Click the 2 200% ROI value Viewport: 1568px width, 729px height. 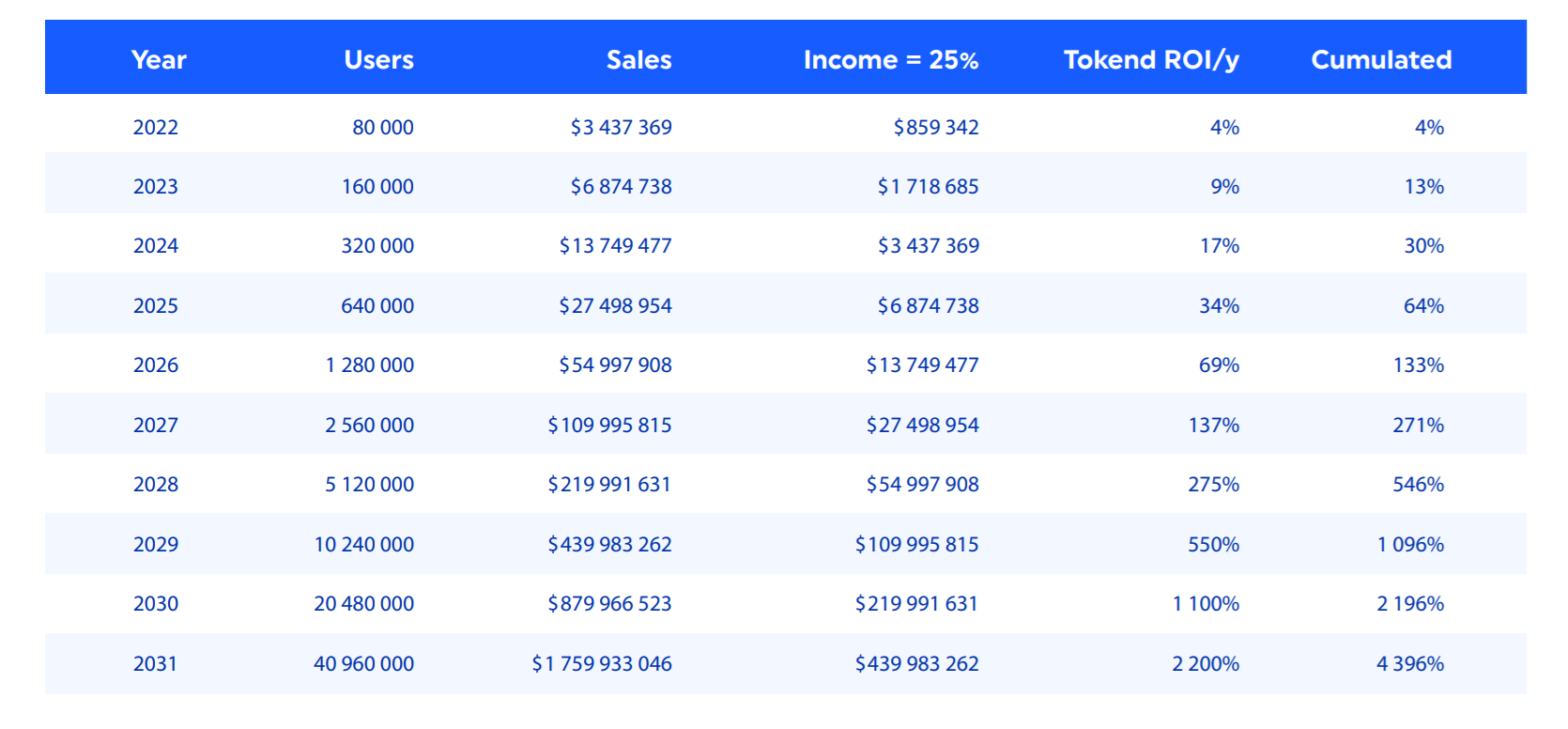point(1206,663)
